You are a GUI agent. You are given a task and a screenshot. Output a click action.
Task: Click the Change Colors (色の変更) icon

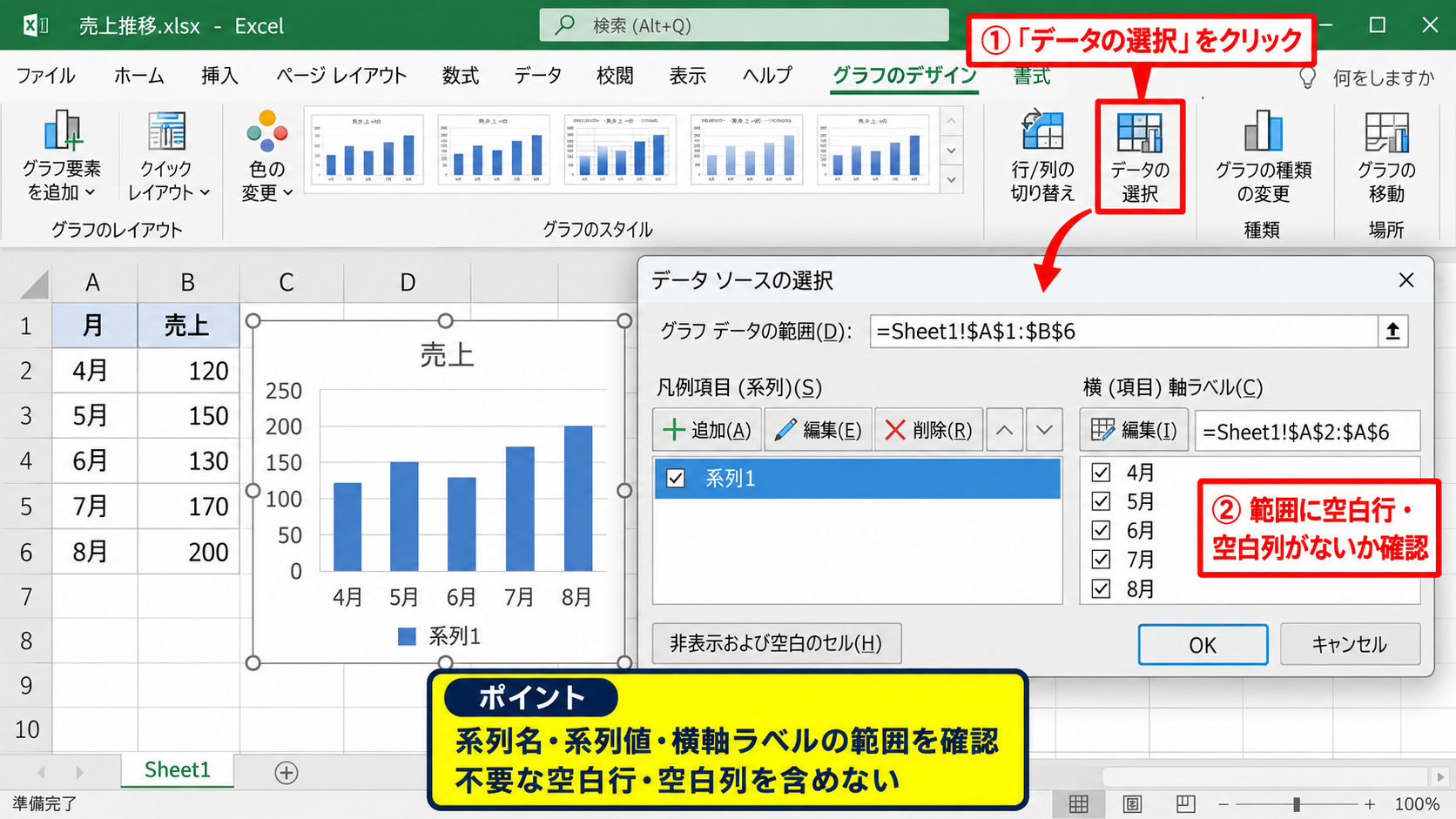click(266, 131)
